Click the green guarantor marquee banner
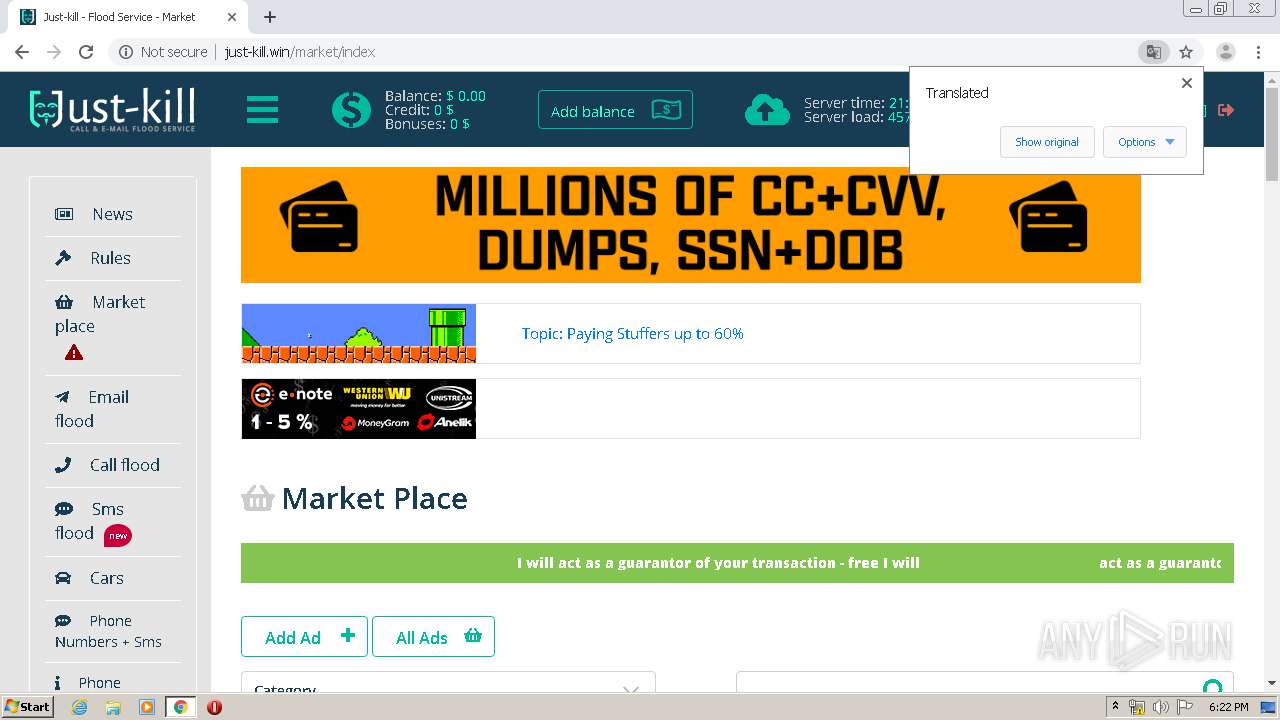 (737, 563)
